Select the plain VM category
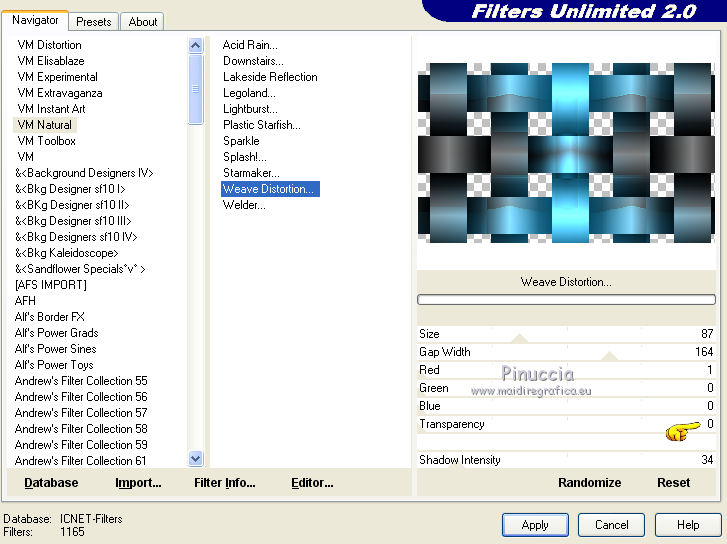This screenshot has width=727, height=544. pos(26,157)
